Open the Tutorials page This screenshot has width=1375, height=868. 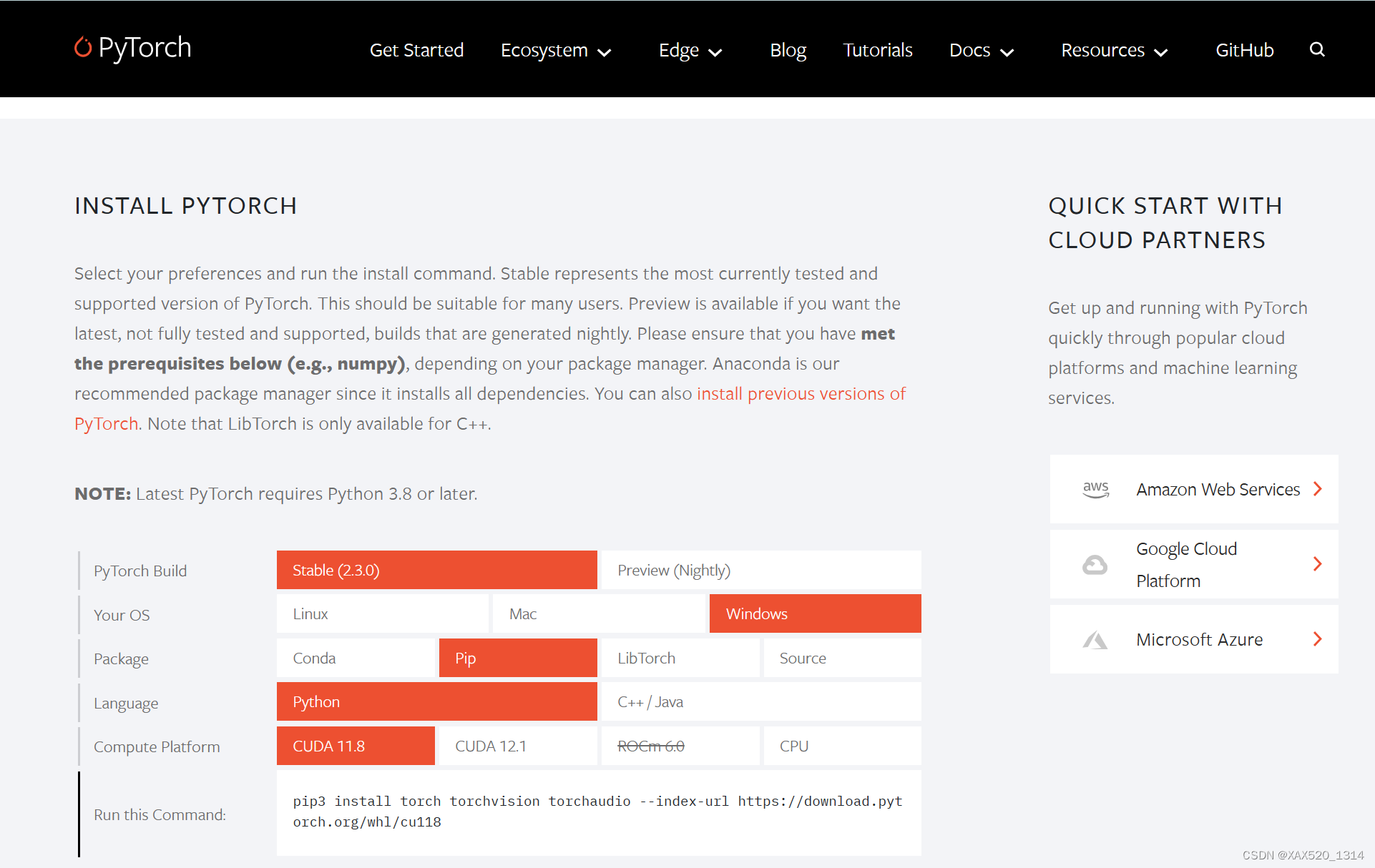[x=877, y=51]
